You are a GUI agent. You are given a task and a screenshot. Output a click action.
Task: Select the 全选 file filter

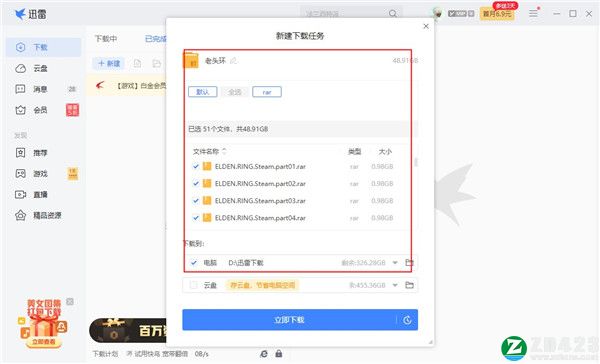click(x=235, y=92)
